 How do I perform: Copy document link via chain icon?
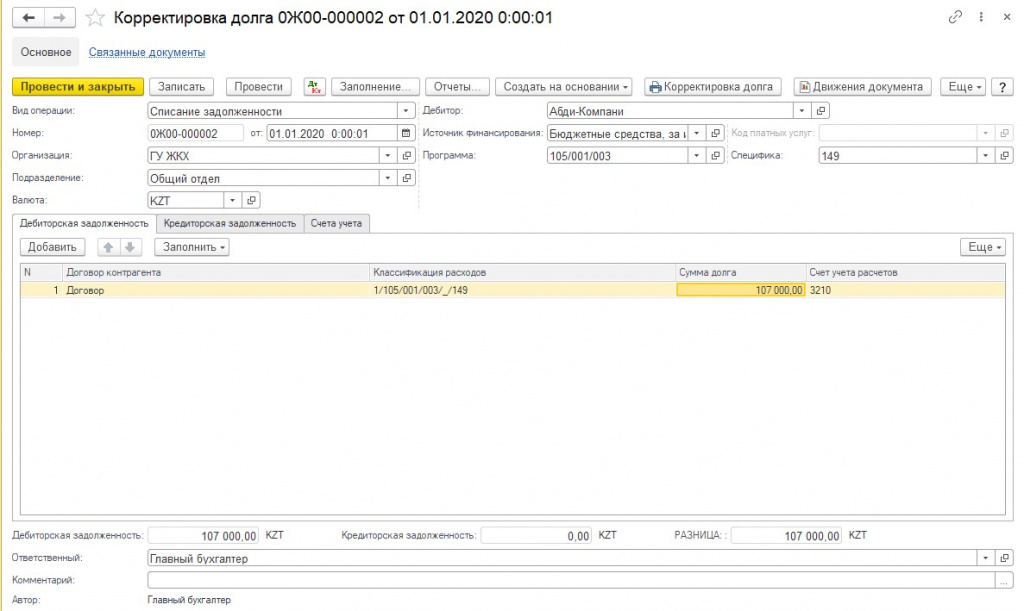955,18
